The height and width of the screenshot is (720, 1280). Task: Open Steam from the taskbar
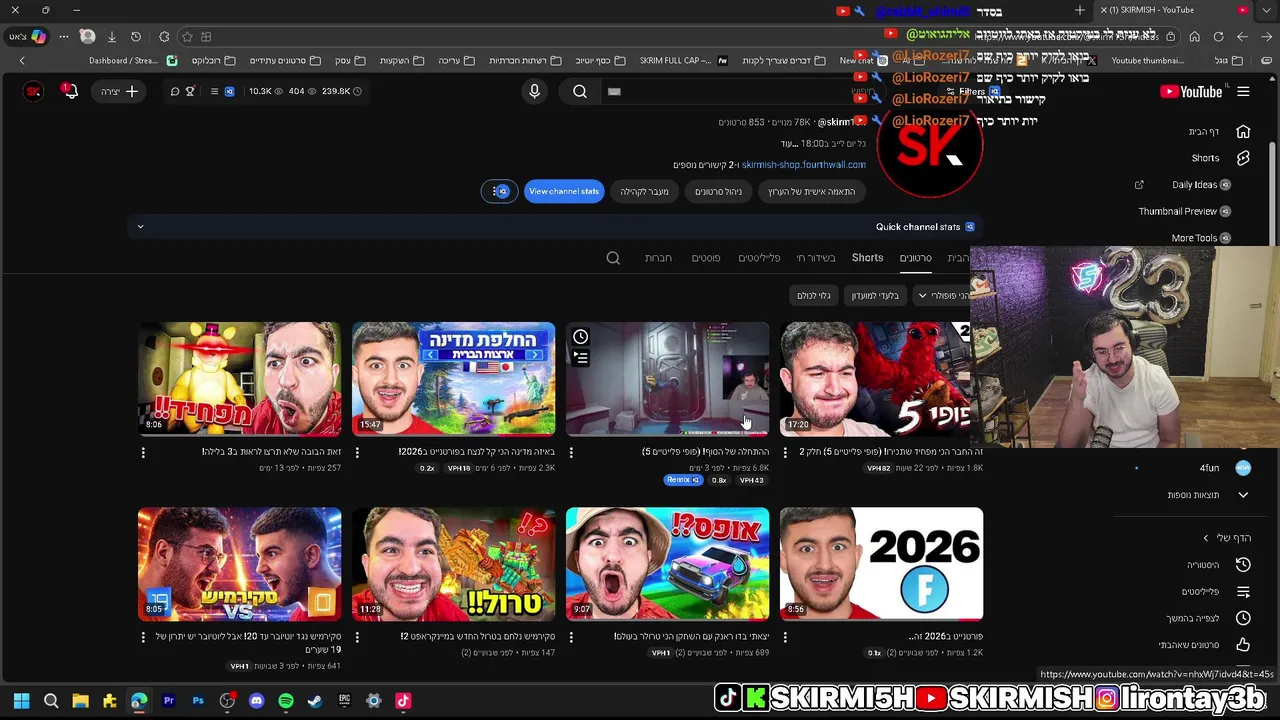click(x=315, y=701)
